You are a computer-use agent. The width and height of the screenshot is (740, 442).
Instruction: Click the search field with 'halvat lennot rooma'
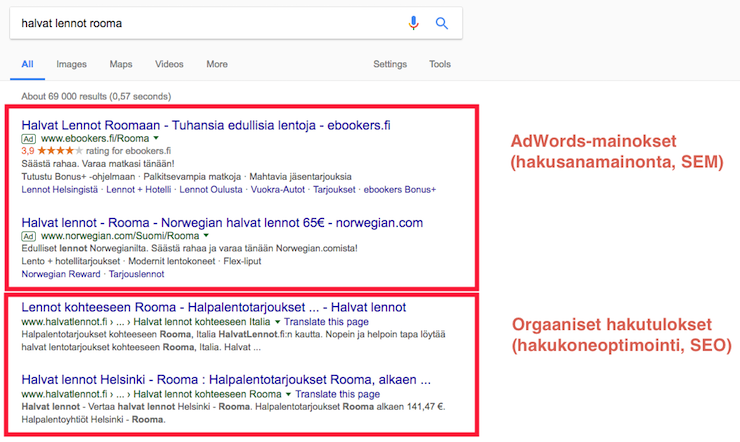click(236, 23)
